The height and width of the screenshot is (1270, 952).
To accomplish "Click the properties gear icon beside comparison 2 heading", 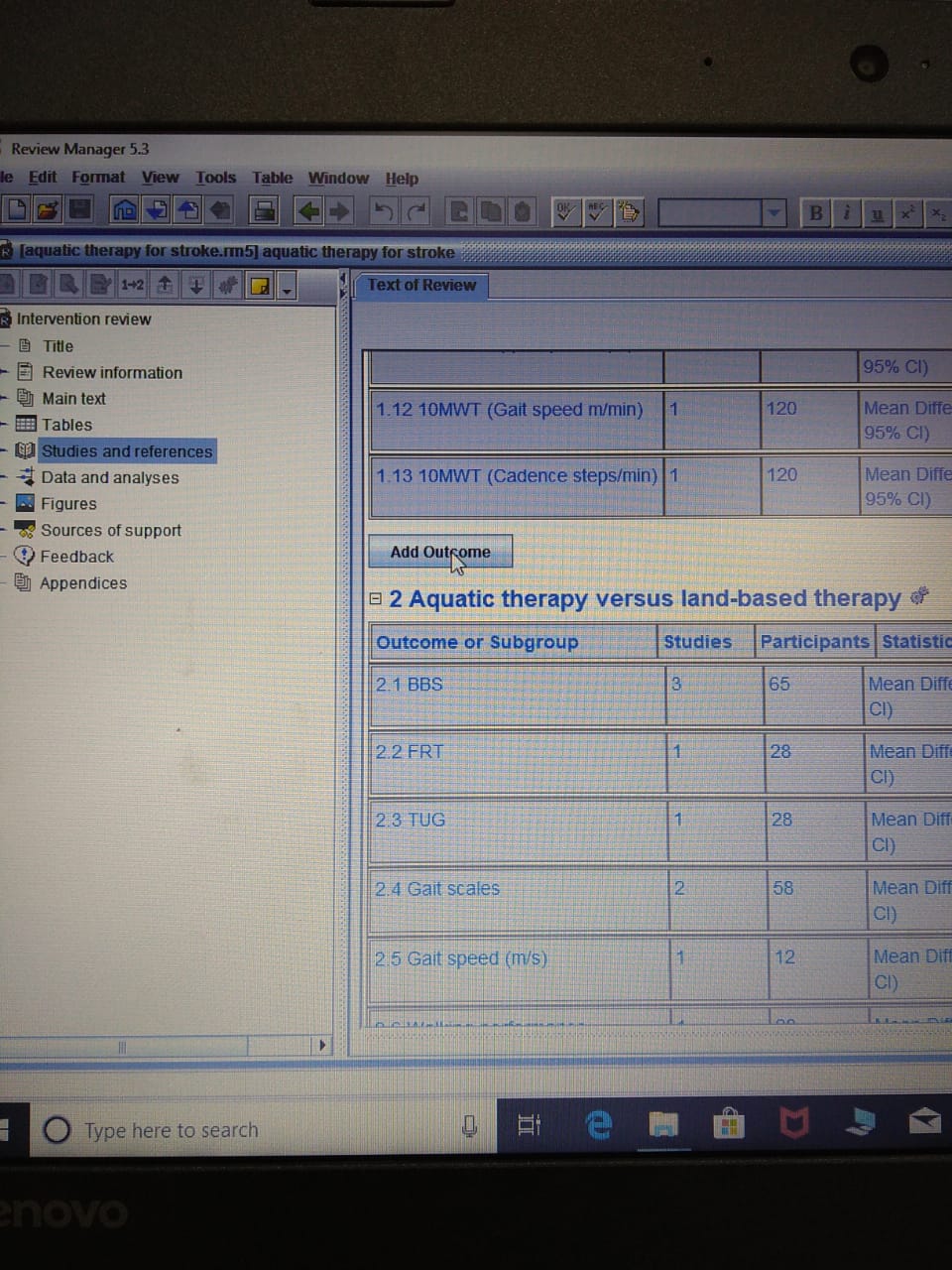I will pos(920,596).
